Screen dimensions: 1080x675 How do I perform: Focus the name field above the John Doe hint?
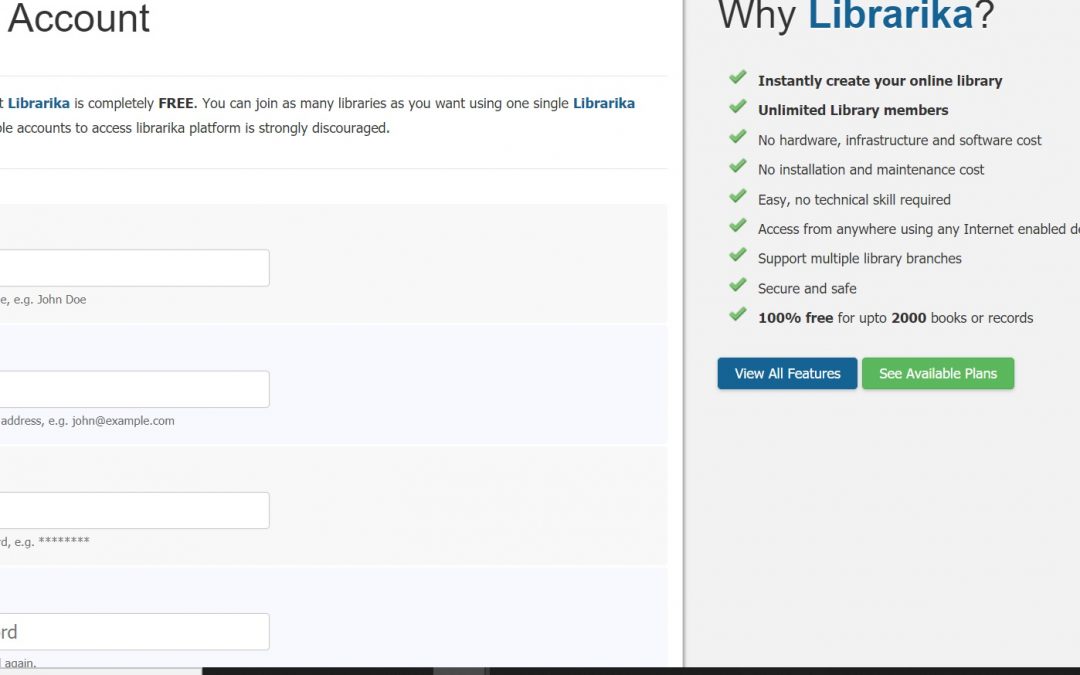pyautogui.click(x=134, y=268)
